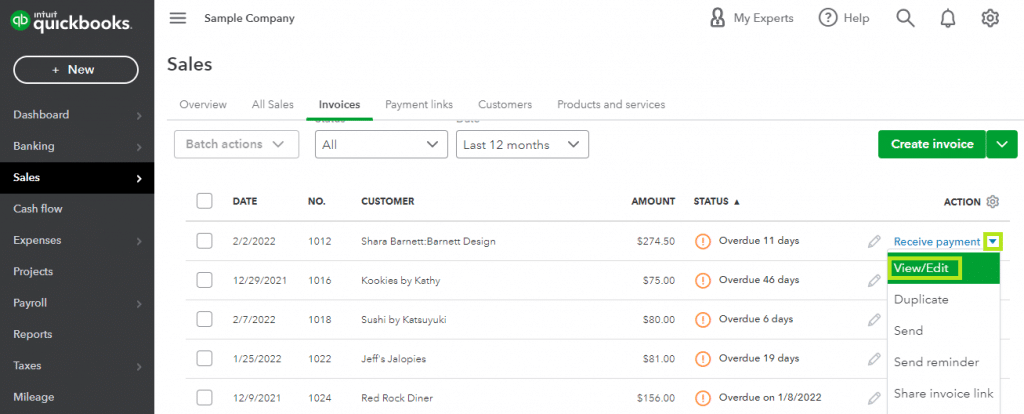Check the box for invoice 1022
The height and width of the screenshot is (414, 1024).
[204, 358]
